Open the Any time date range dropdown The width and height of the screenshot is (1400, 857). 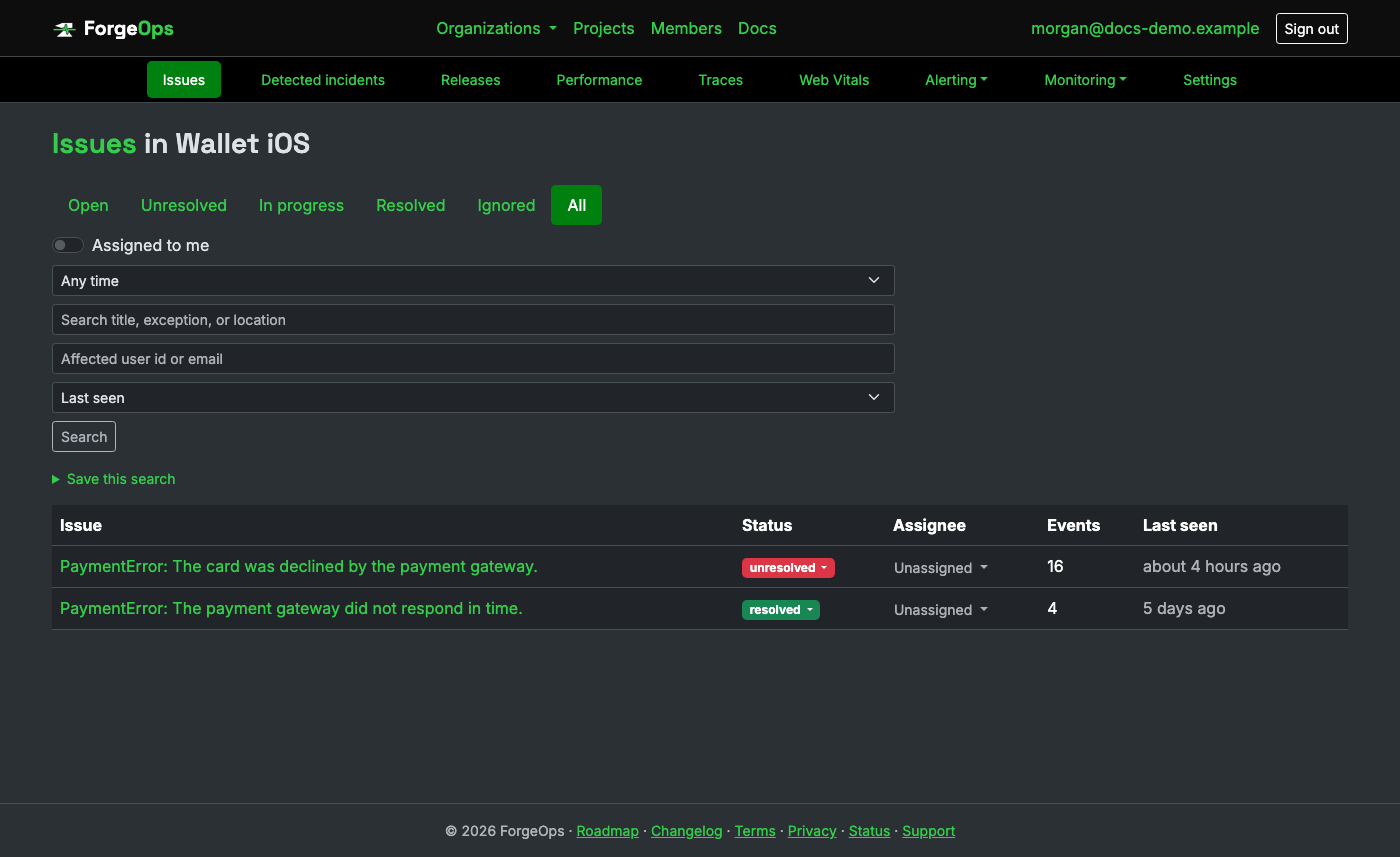(473, 281)
